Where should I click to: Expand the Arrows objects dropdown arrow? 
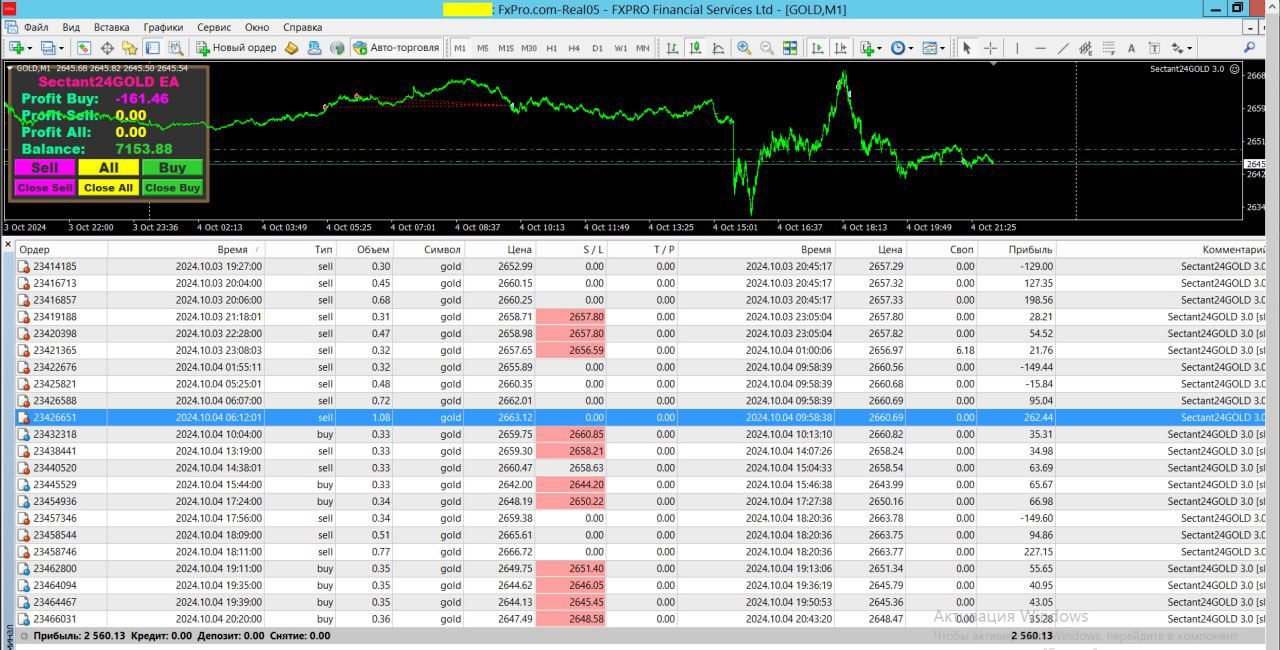(1190, 48)
